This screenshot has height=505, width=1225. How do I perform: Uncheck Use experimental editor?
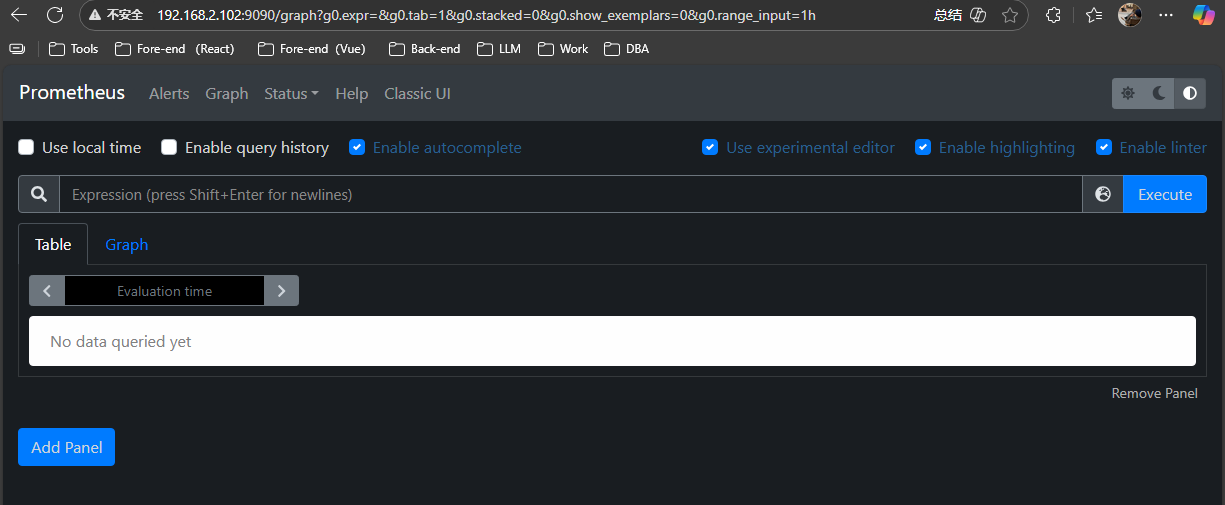pyautogui.click(x=710, y=147)
